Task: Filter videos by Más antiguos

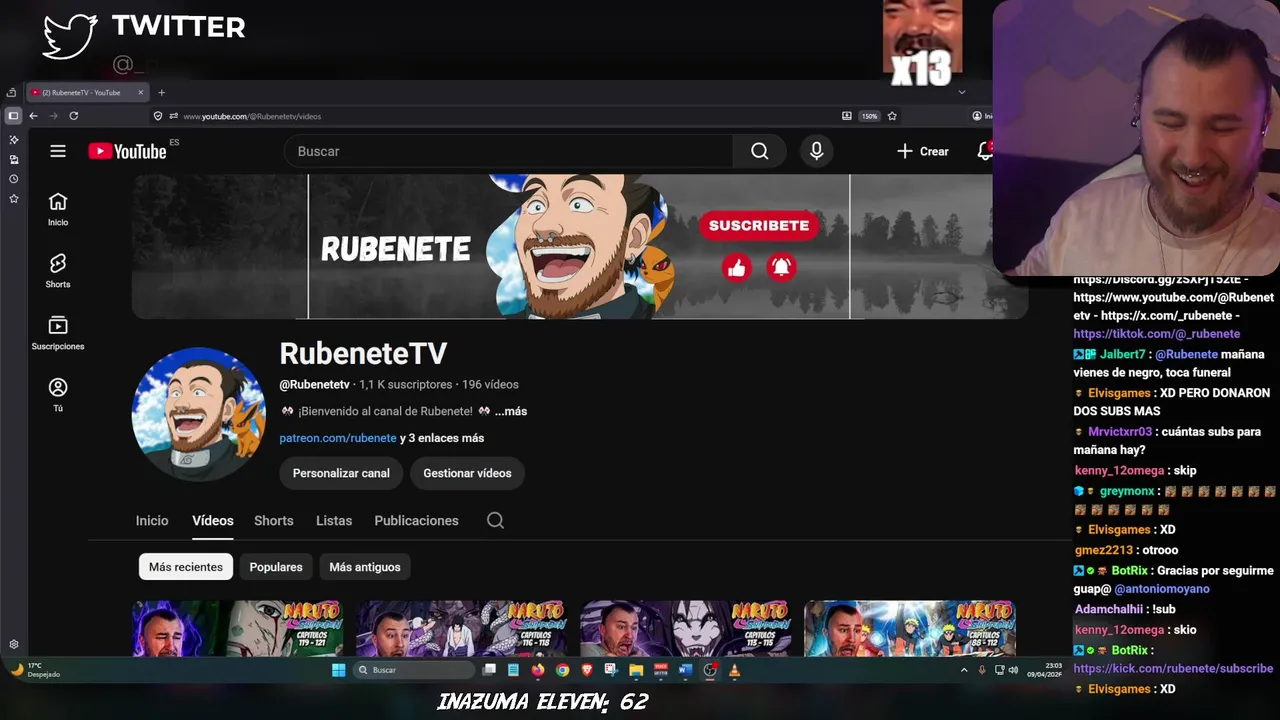Action: coord(365,567)
